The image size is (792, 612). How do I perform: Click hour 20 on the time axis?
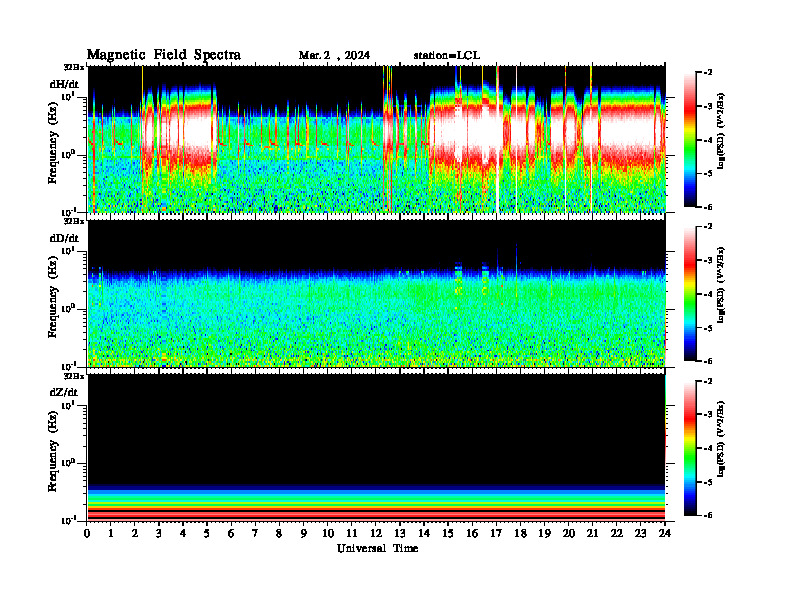click(568, 533)
